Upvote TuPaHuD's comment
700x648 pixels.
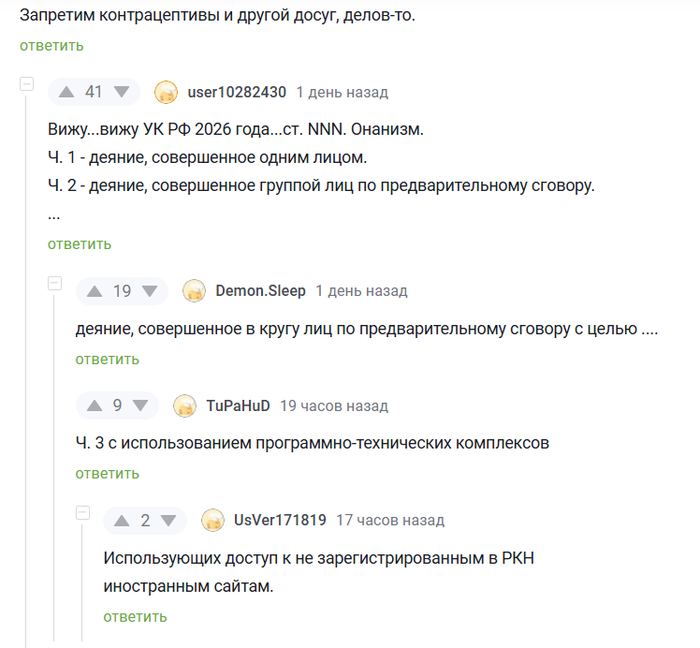pyautogui.click(x=95, y=406)
